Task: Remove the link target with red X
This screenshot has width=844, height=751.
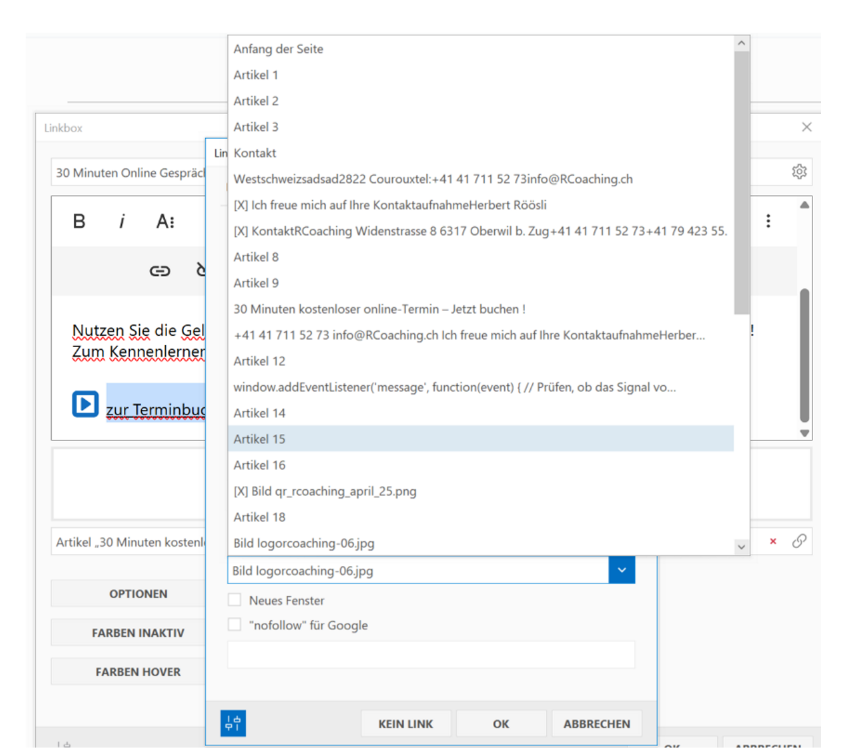Action: coord(773,541)
